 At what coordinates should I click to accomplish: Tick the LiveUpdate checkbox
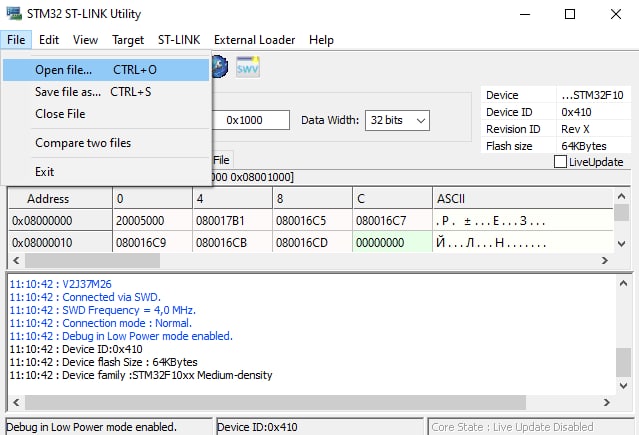click(560, 162)
